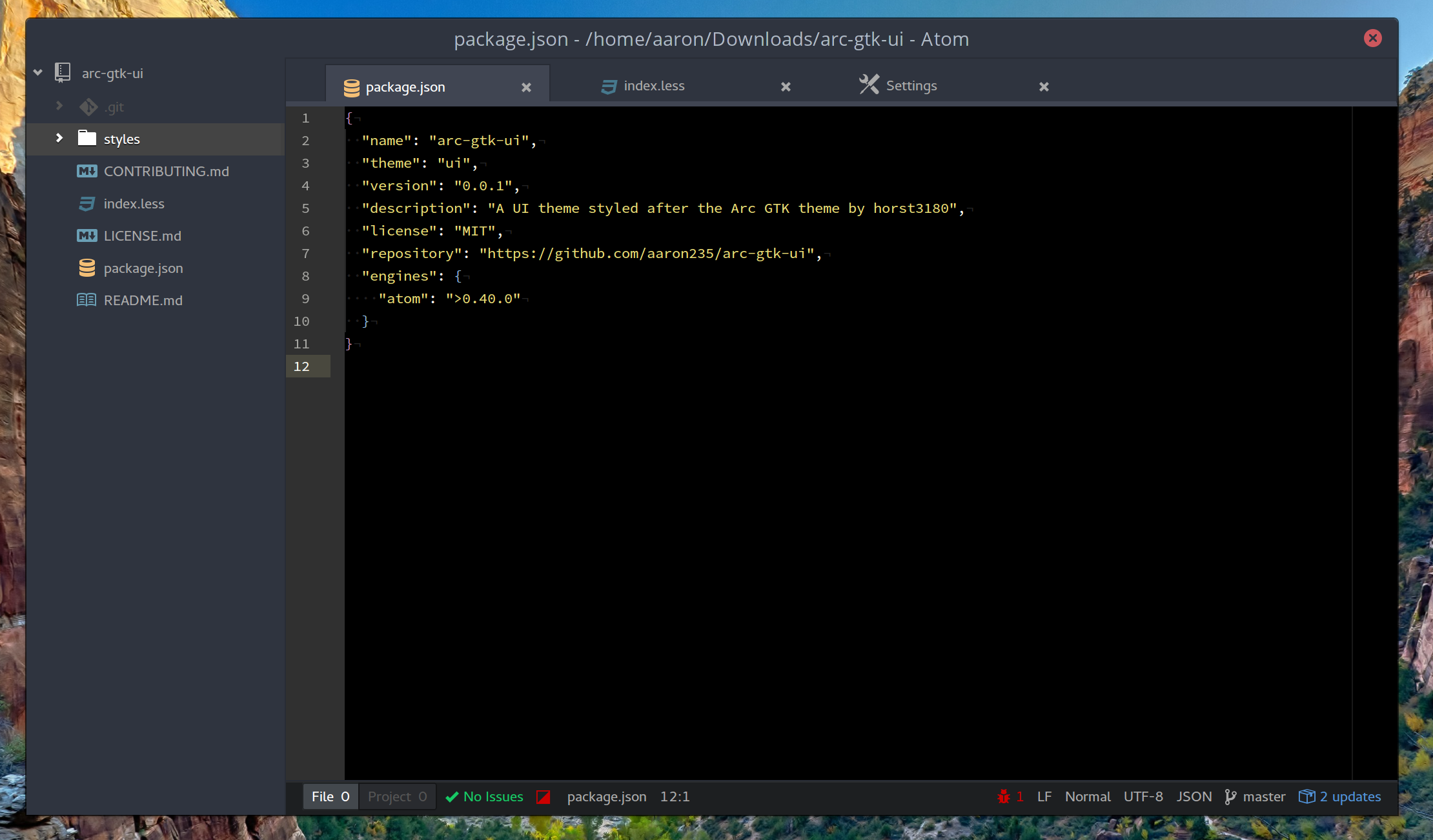Click Normal mode indicator in status bar

[1088, 797]
